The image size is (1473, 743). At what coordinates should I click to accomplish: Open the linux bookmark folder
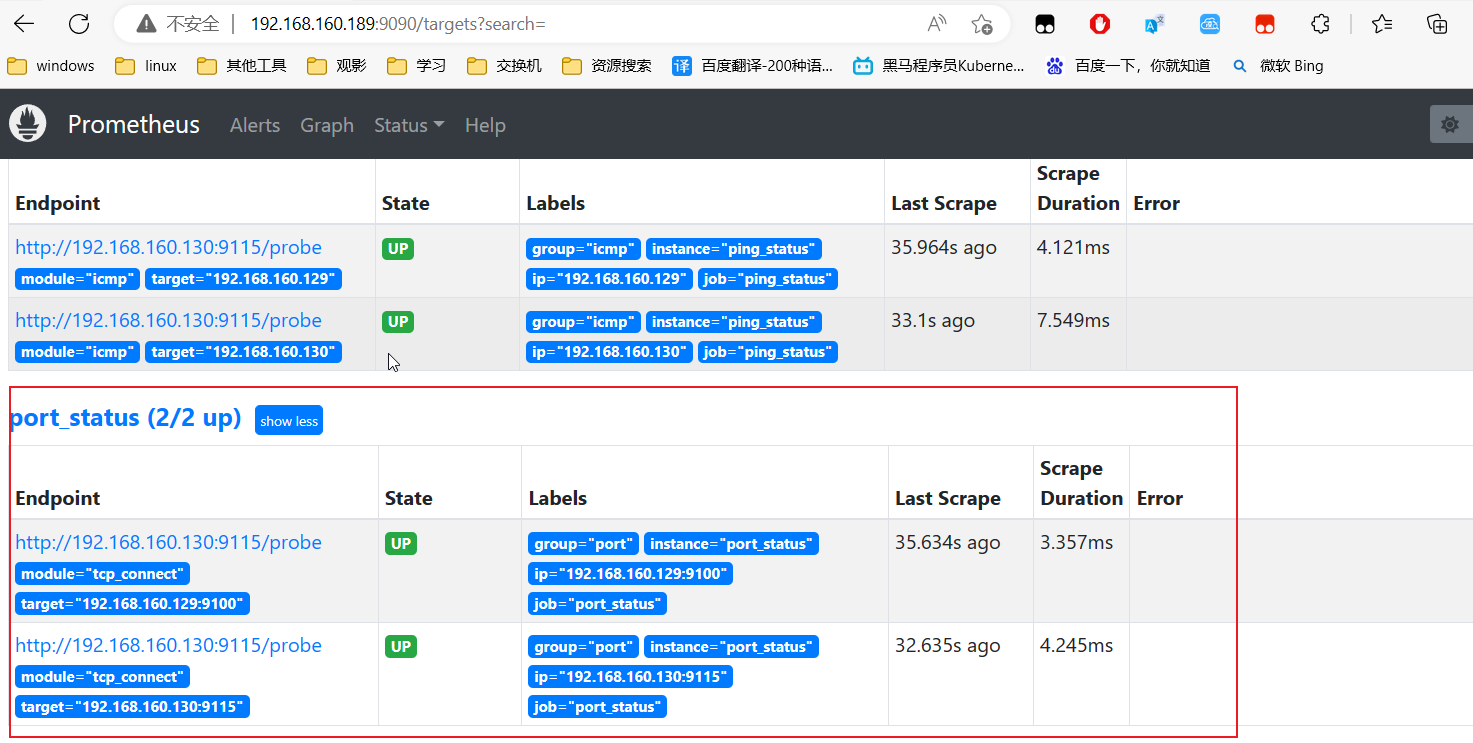(146, 66)
